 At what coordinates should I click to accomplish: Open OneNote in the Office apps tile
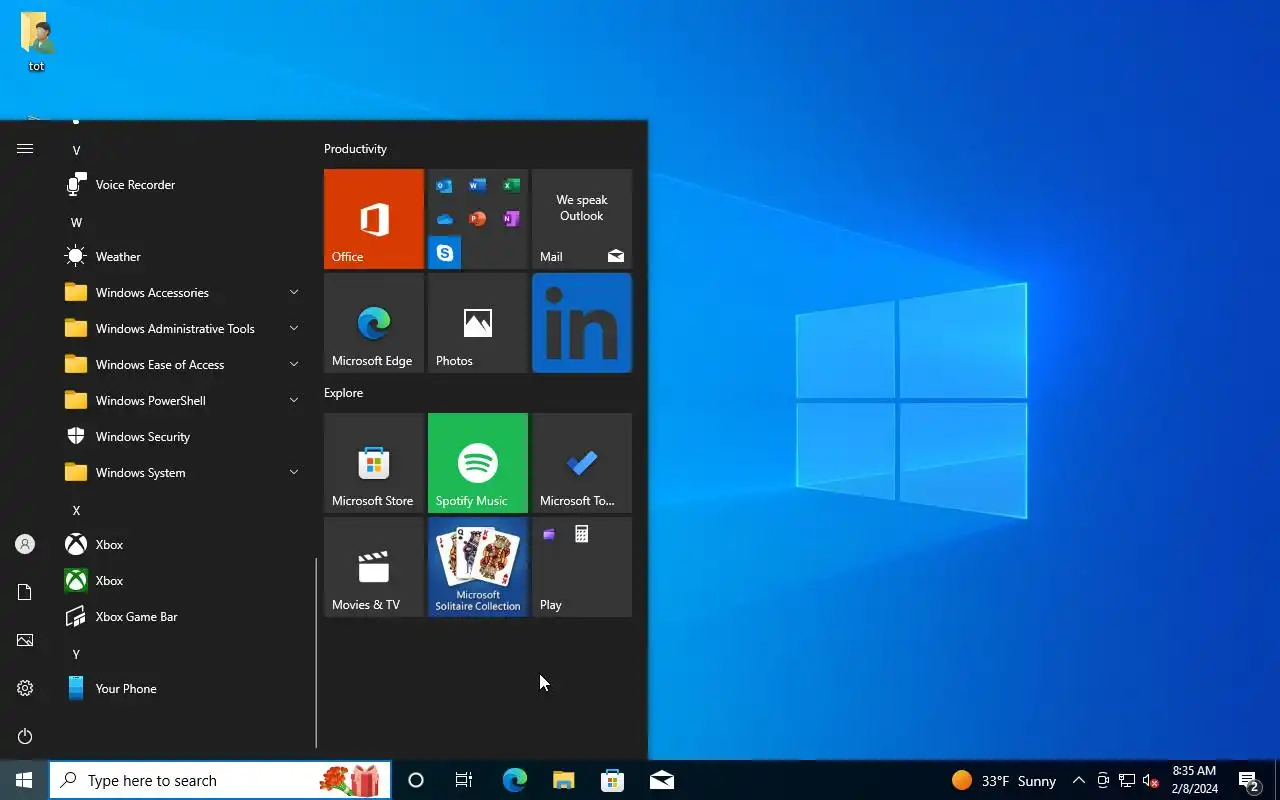511,219
